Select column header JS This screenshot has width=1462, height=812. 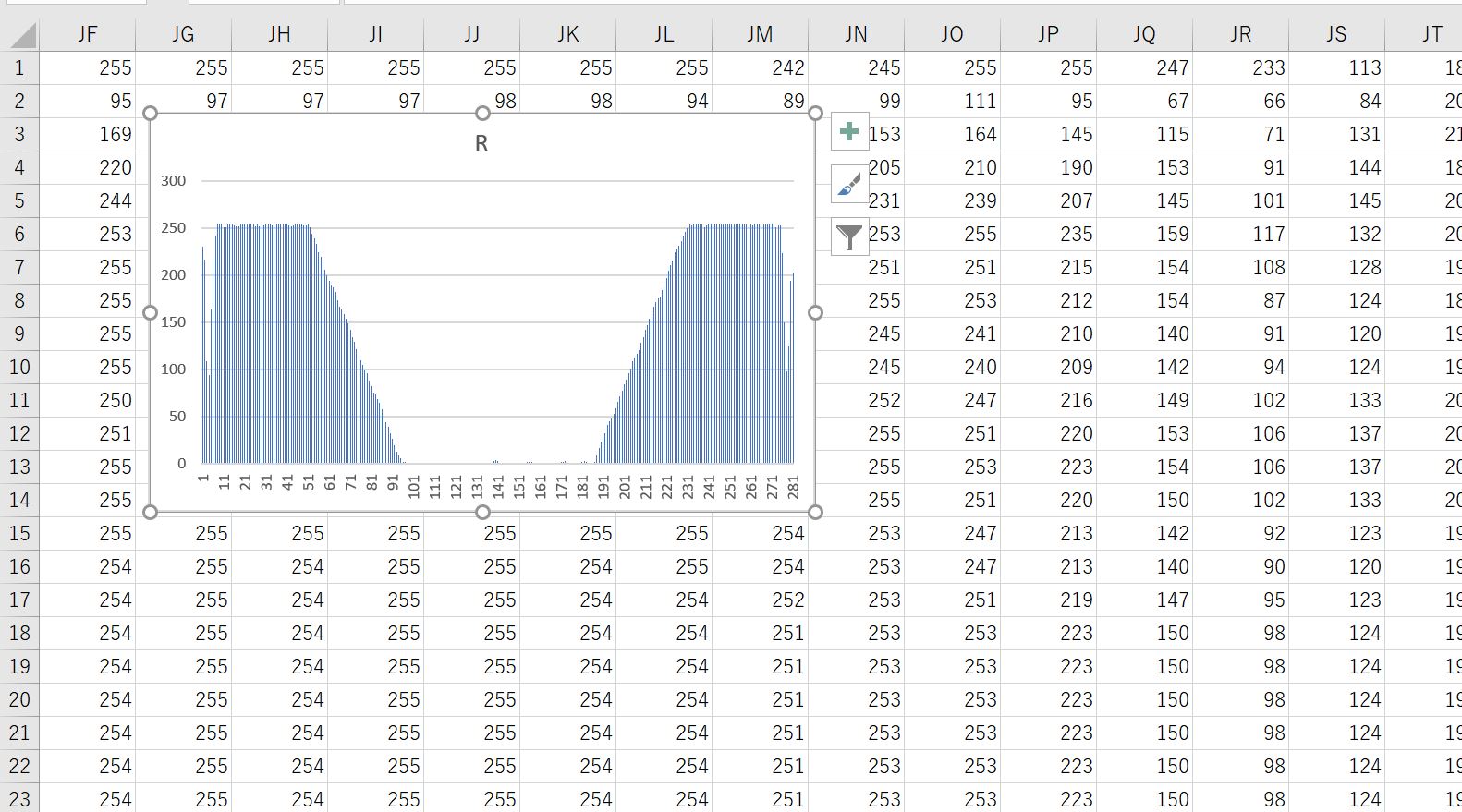pos(1336,34)
